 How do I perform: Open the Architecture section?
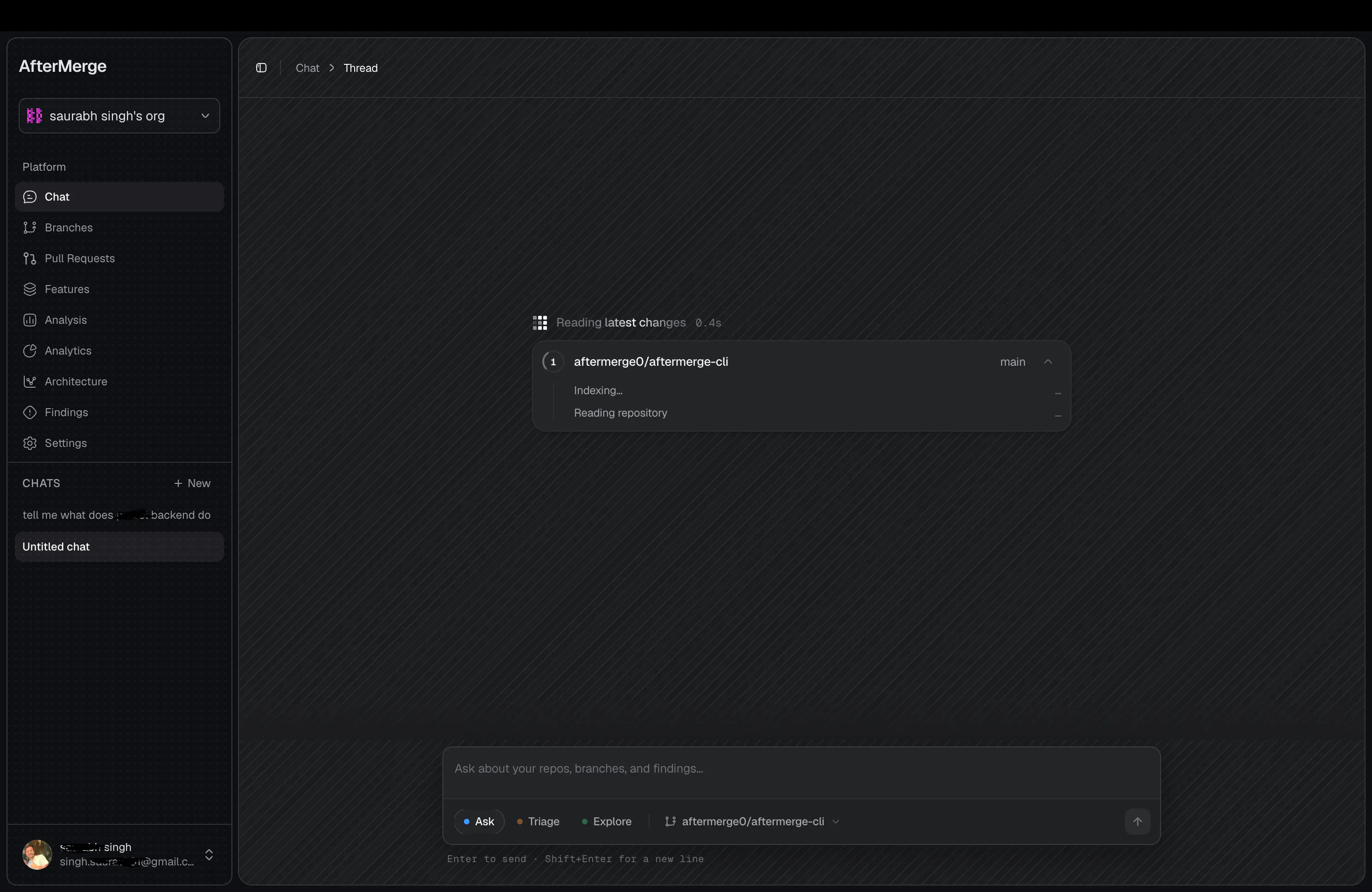(119, 382)
